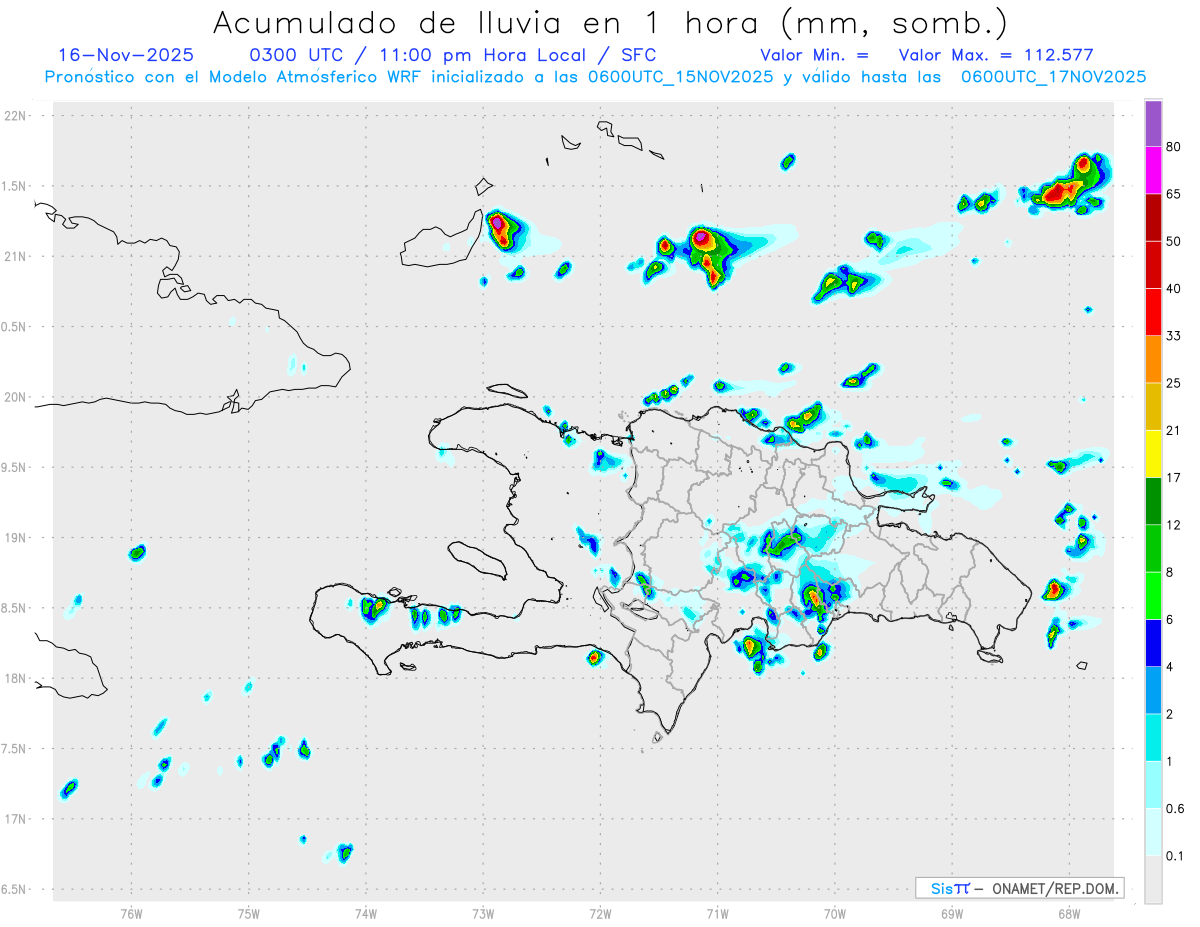Click the colorbar value label "25"
Screen dimensions: 1200x927
(1173, 383)
